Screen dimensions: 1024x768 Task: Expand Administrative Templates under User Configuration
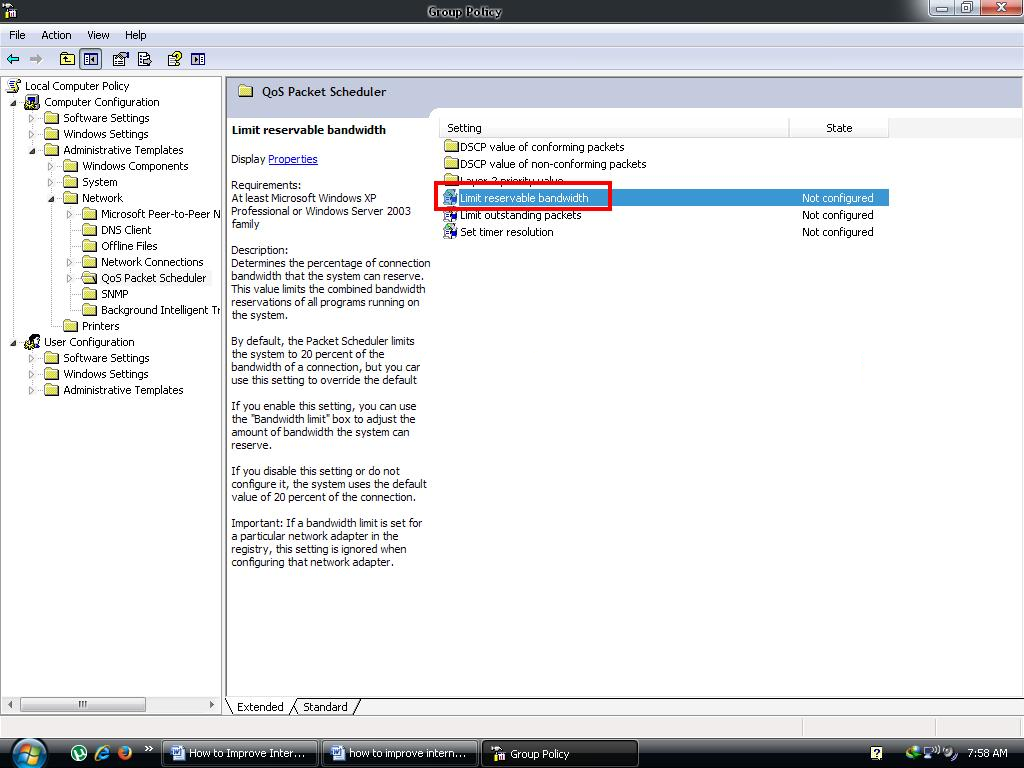(31, 391)
